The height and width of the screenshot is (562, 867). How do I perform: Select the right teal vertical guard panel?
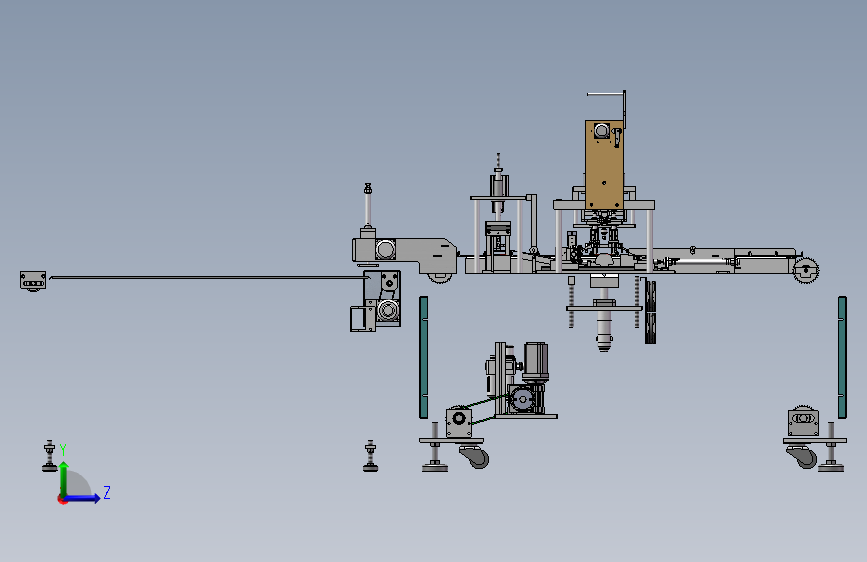tap(842, 357)
